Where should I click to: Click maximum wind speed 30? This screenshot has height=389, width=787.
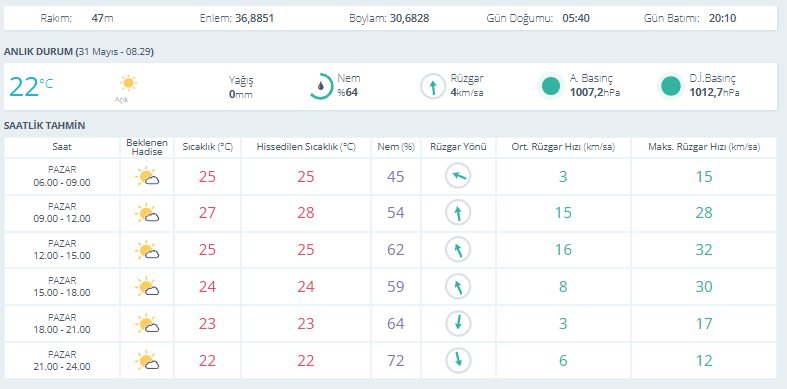click(704, 287)
